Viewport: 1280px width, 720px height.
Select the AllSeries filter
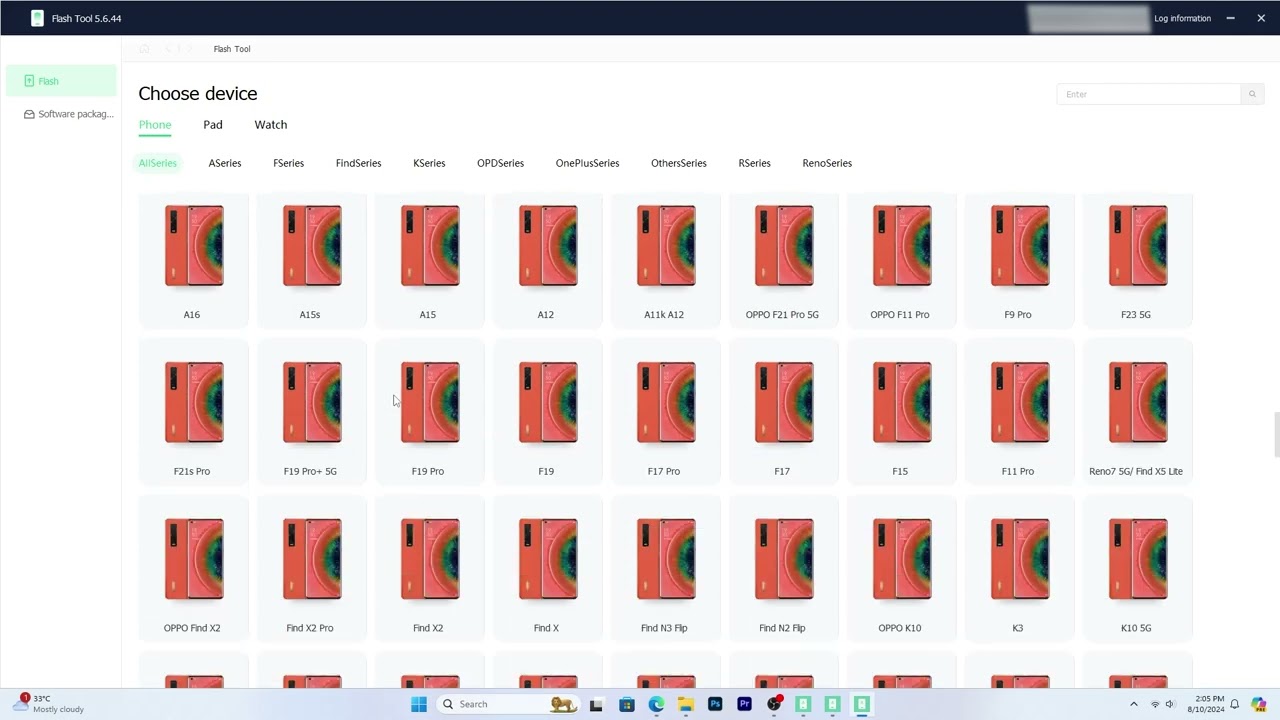click(x=158, y=163)
